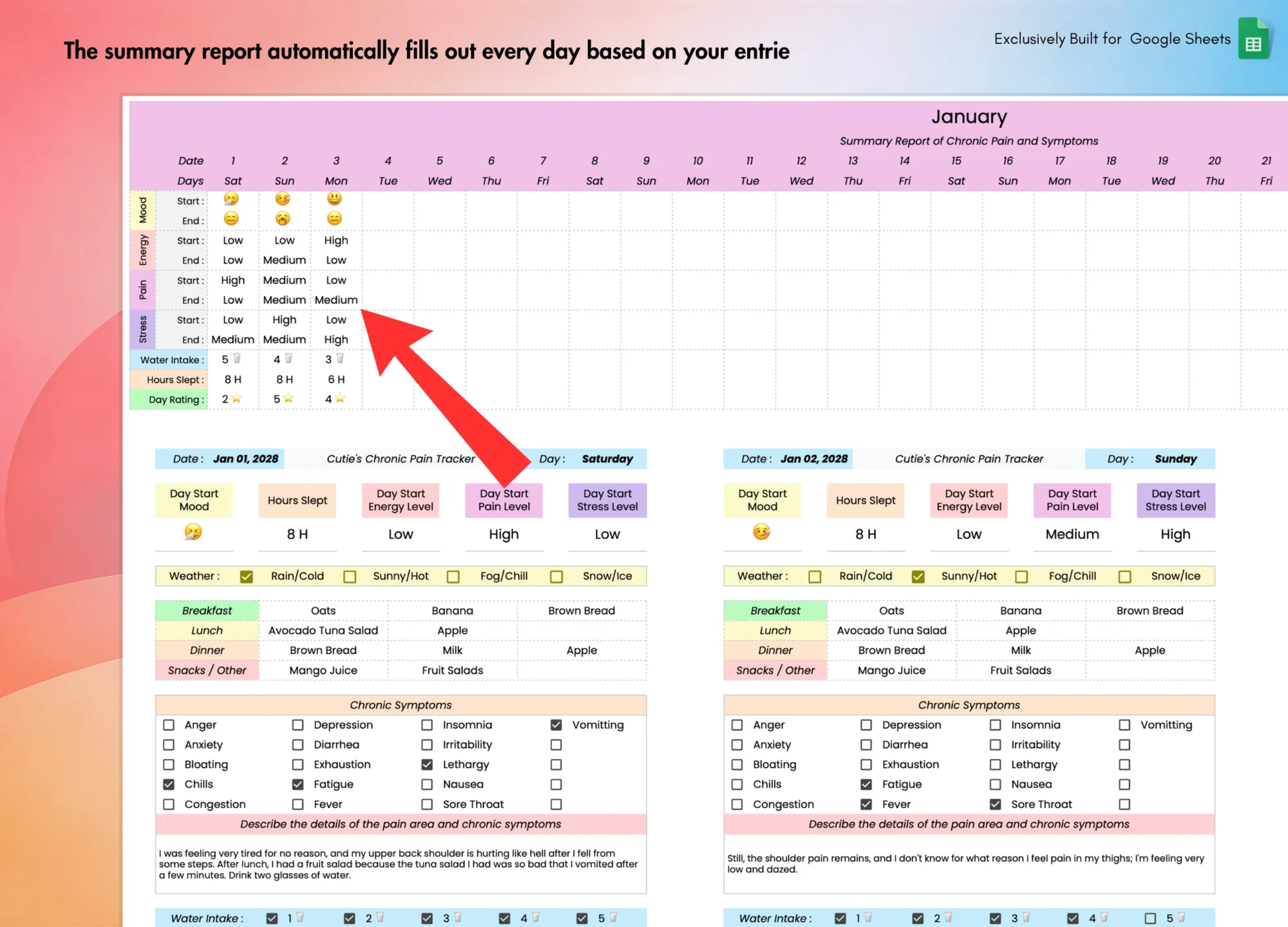Image resolution: width=1288 pixels, height=927 pixels.
Task: Click Oats breakfast cell on Jan 01
Action: [x=323, y=611]
